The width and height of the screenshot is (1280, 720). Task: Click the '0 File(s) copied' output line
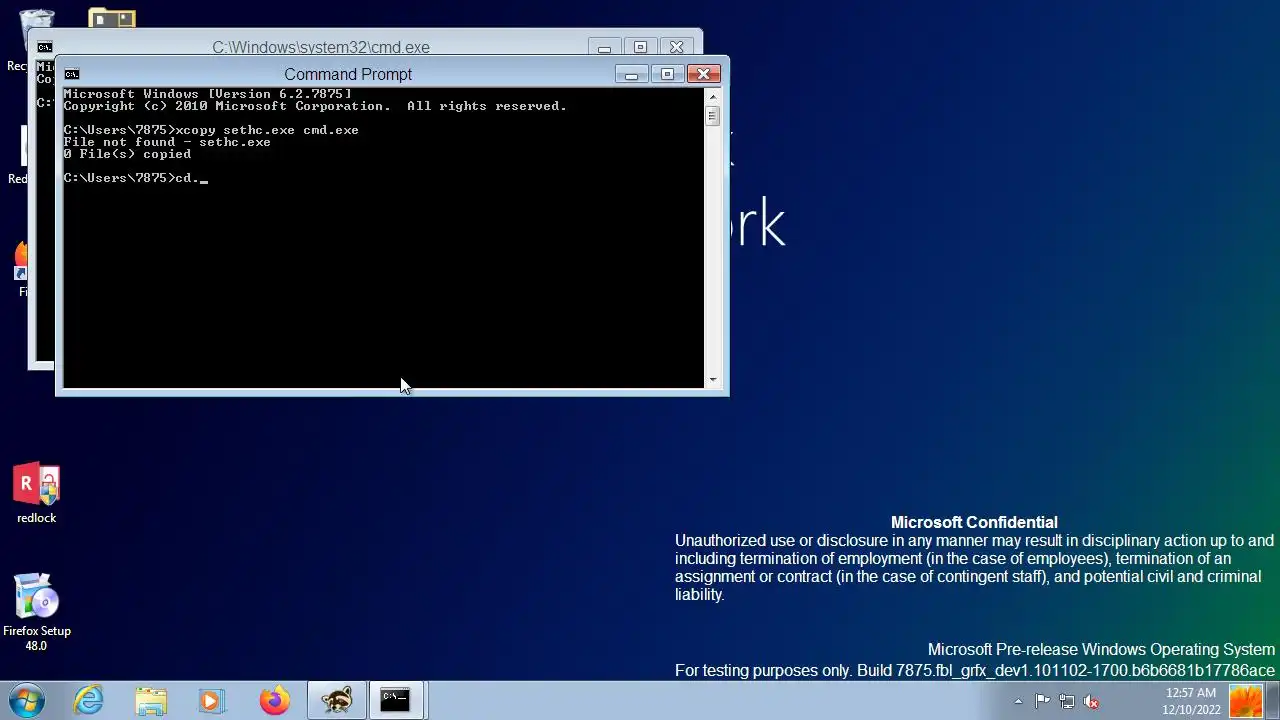(x=127, y=154)
